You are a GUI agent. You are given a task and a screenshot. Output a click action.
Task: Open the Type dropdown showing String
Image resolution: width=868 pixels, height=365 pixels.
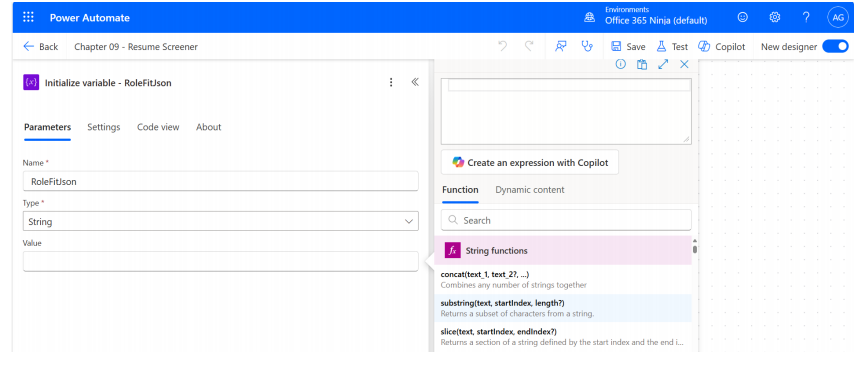coord(220,222)
